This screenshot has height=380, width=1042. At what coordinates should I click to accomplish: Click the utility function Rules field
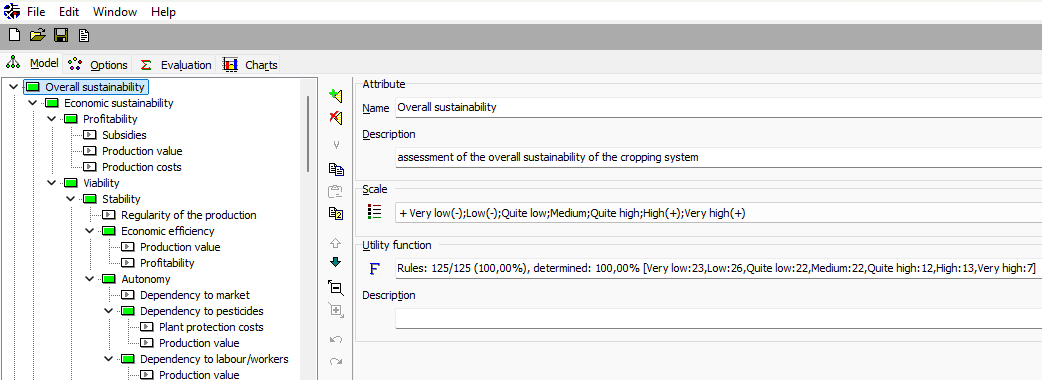(x=718, y=268)
